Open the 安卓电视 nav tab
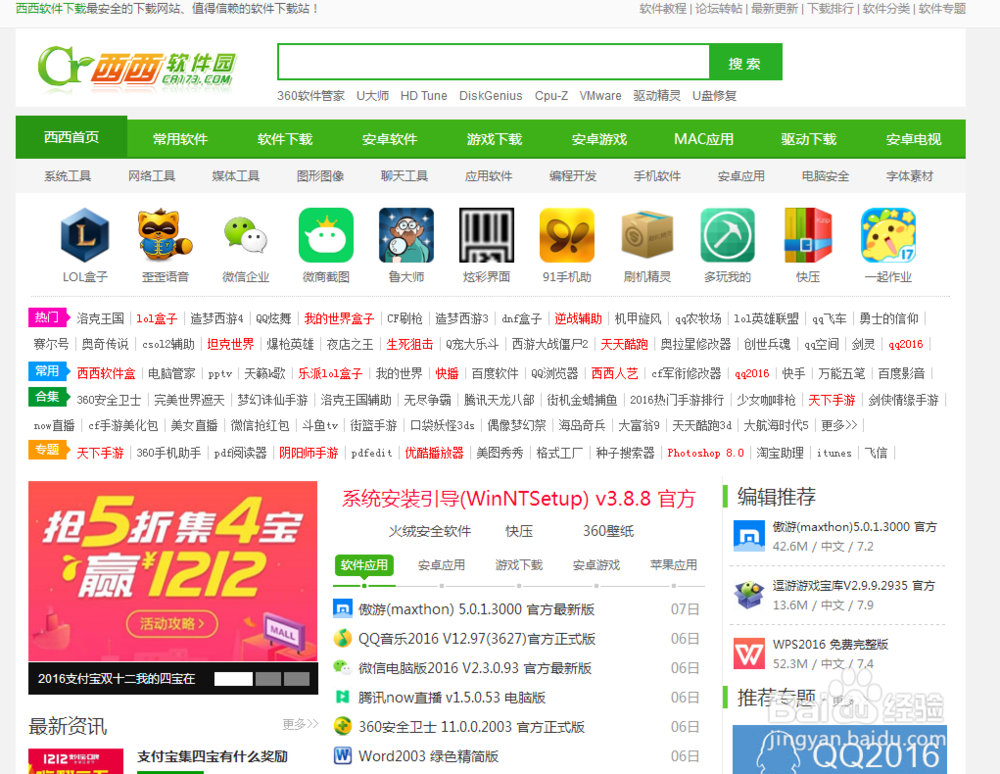The image size is (1000, 774). (913, 139)
